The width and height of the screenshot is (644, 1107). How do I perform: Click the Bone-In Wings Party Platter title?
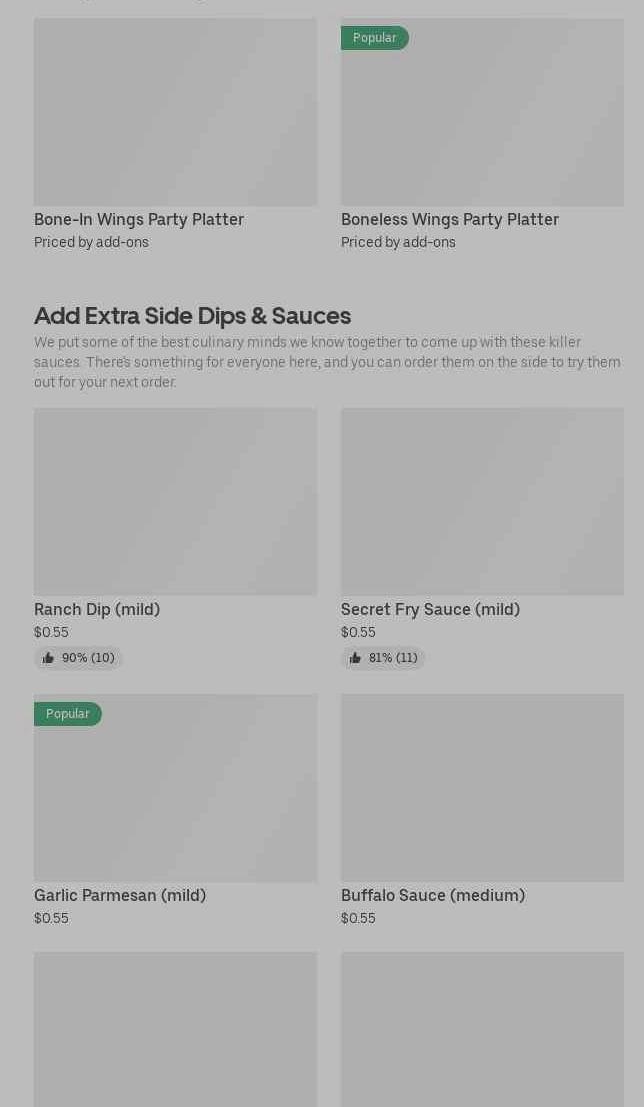click(139, 219)
